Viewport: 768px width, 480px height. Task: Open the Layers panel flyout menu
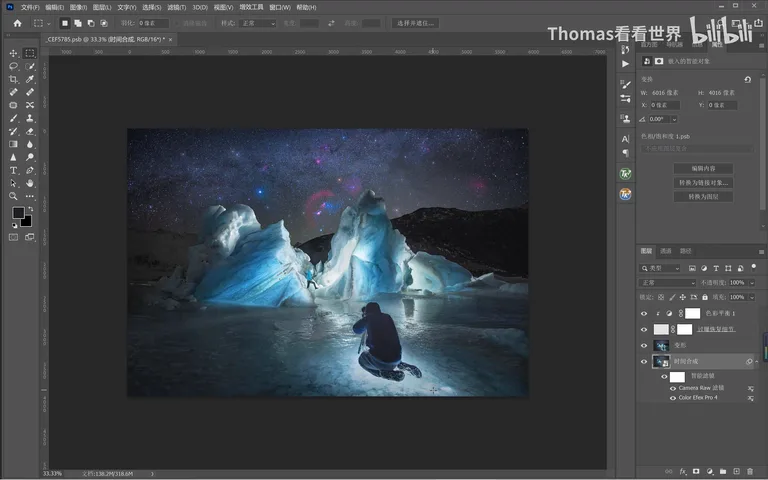761,252
